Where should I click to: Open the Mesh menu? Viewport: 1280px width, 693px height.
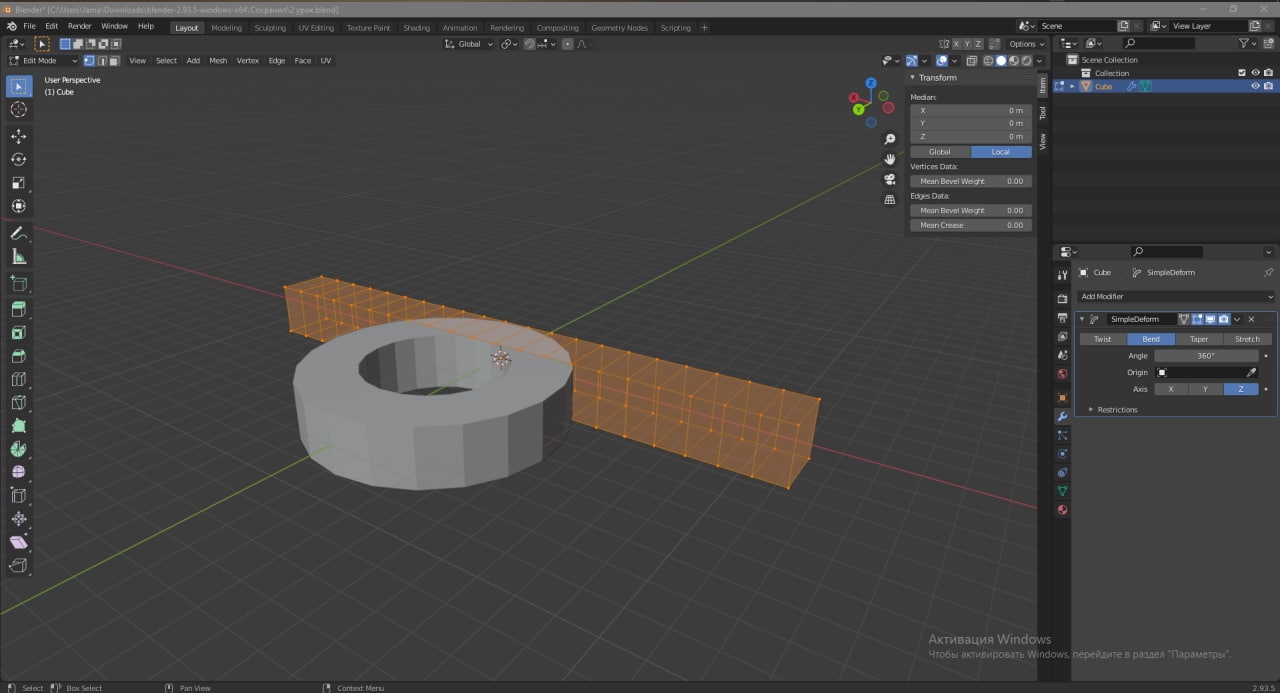(x=218, y=60)
